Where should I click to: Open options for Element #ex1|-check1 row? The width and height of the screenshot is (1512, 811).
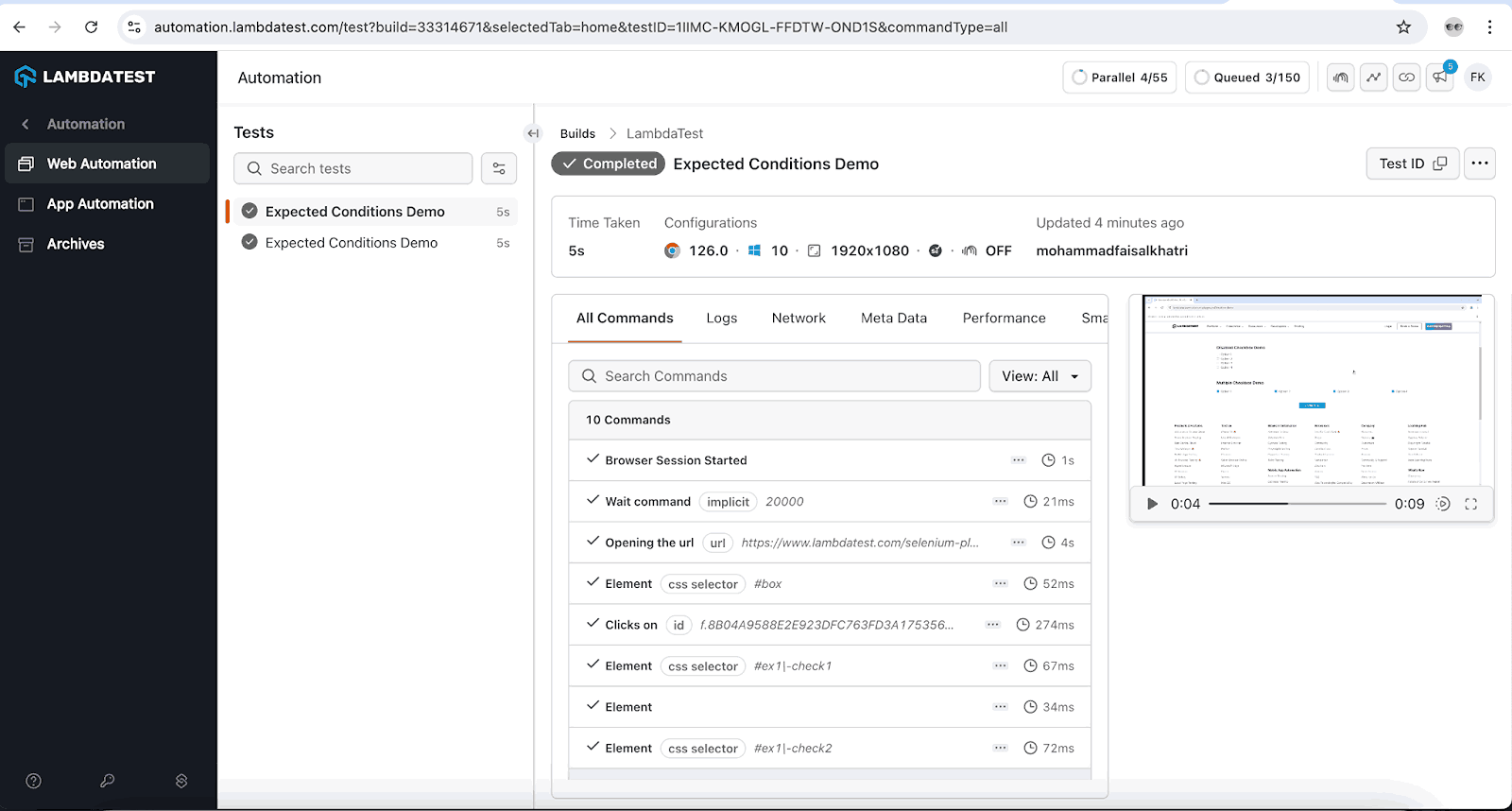click(x=1001, y=666)
